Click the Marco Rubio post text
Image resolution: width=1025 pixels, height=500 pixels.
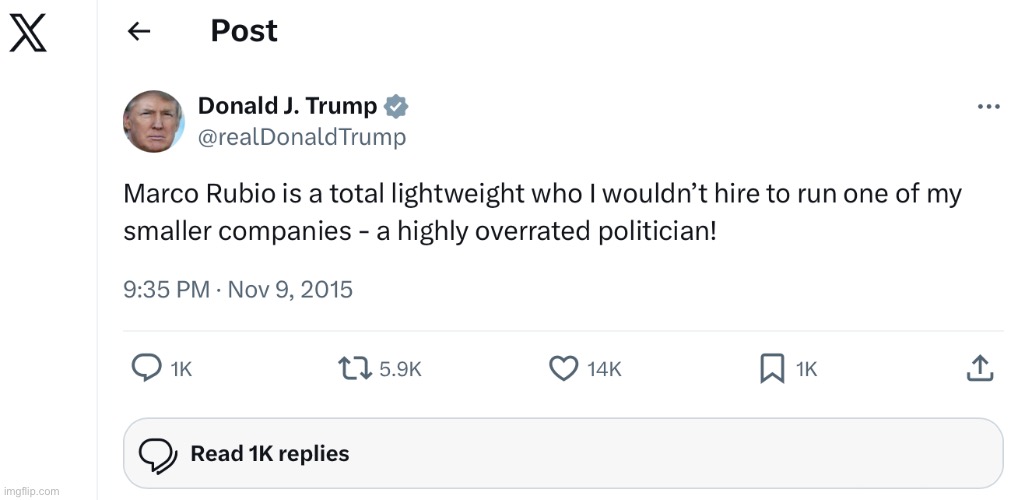pyautogui.click(x=540, y=212)
